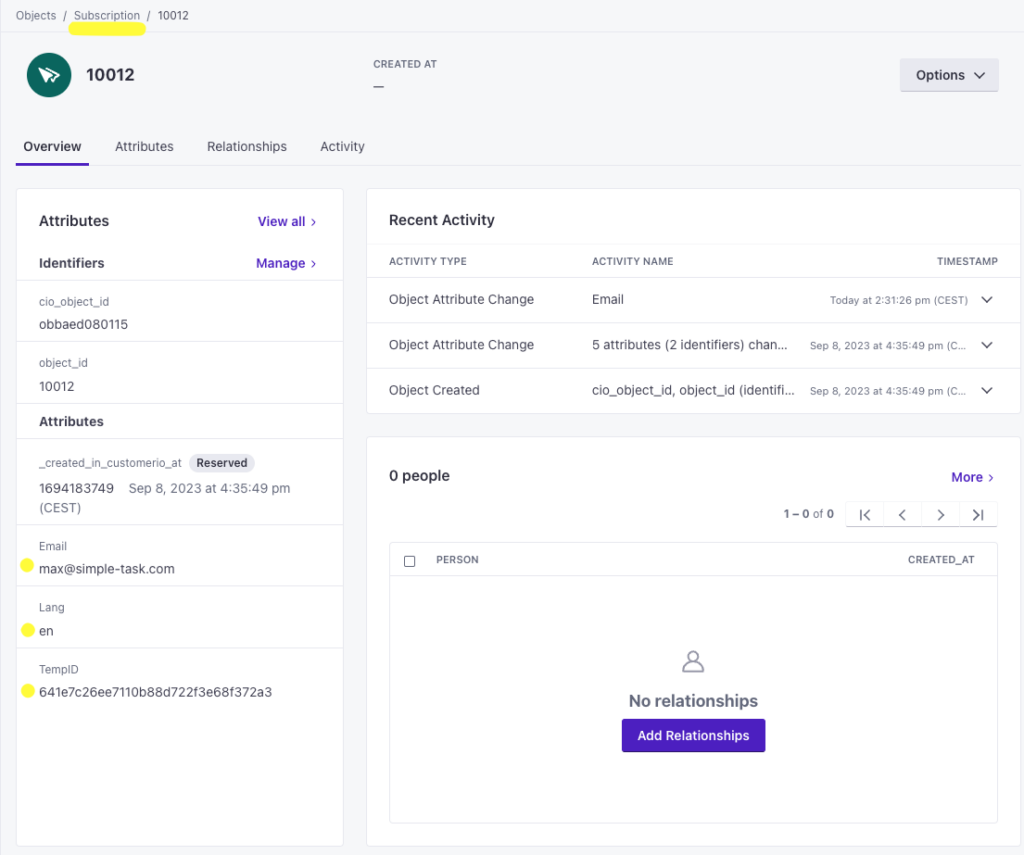Click the object_id value 10012 under Identifiers

(x=57, y=387)
